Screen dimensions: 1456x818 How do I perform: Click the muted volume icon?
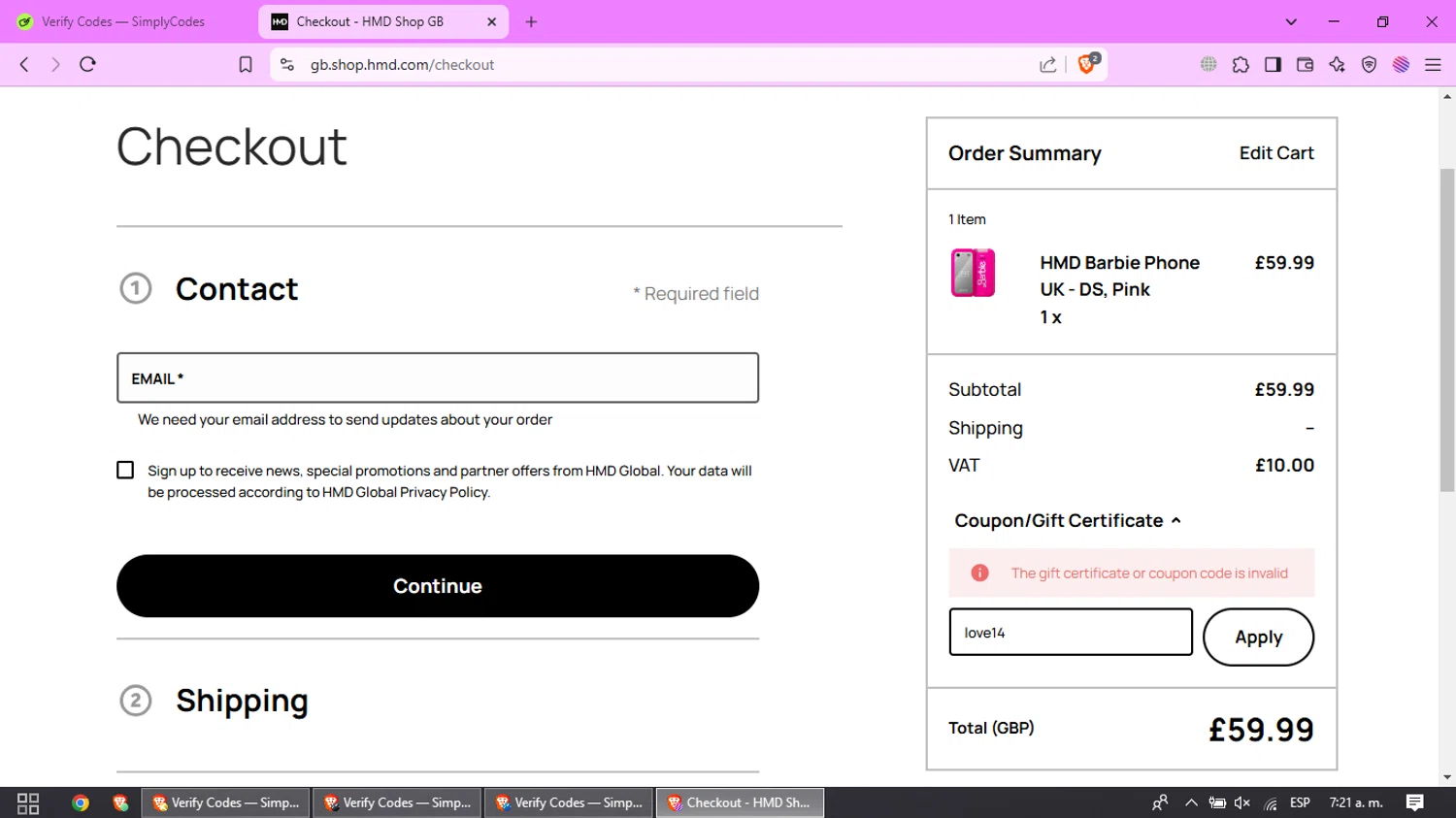pos(1242,802)
